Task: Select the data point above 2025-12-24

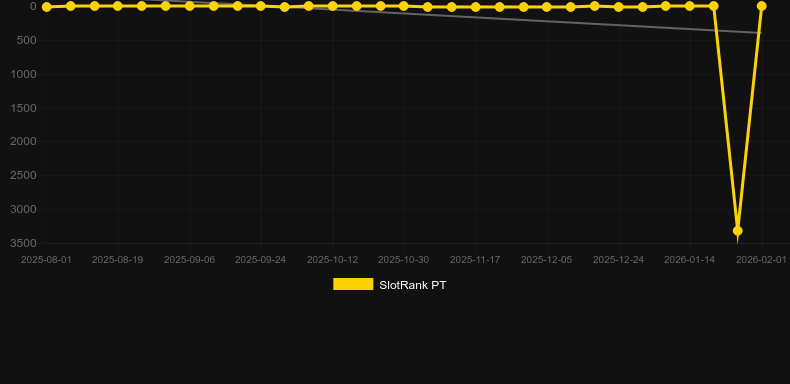Action: [619, 7]
